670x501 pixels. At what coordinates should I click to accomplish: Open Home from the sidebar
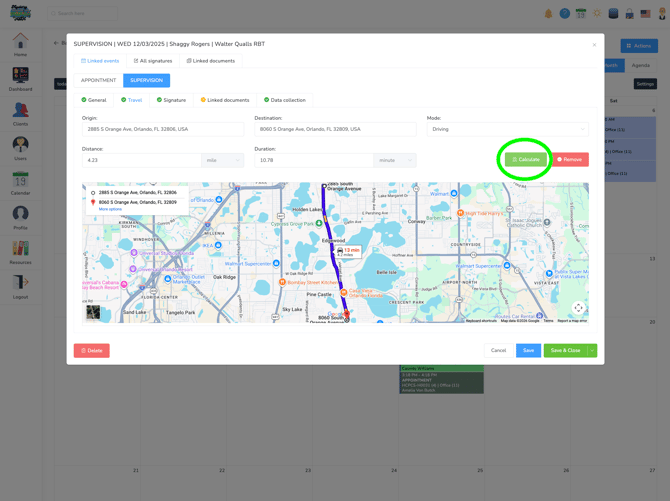(x=21, y=45)
